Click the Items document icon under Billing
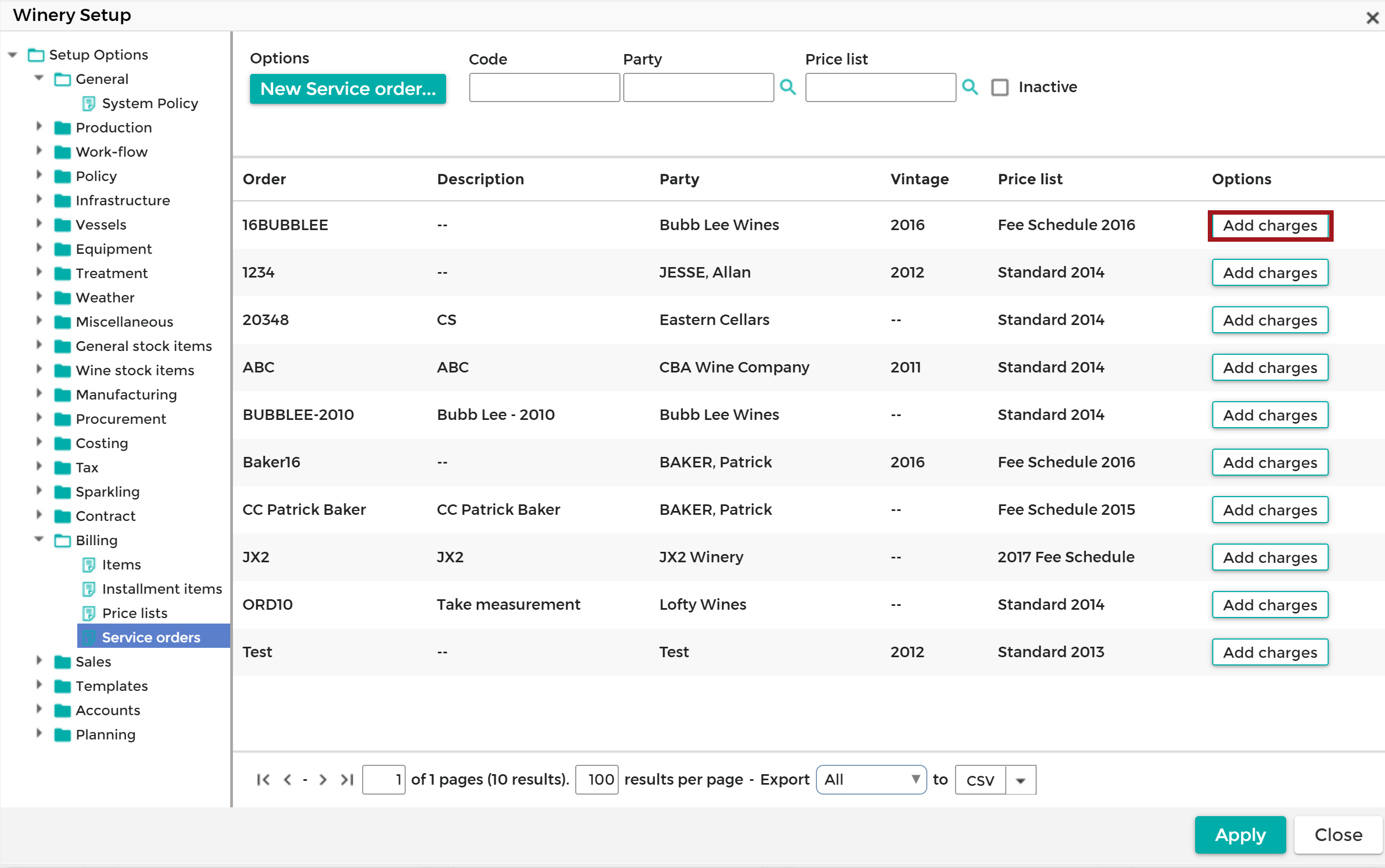Screen dimensions: 1385x868 (x=88, y=565)
